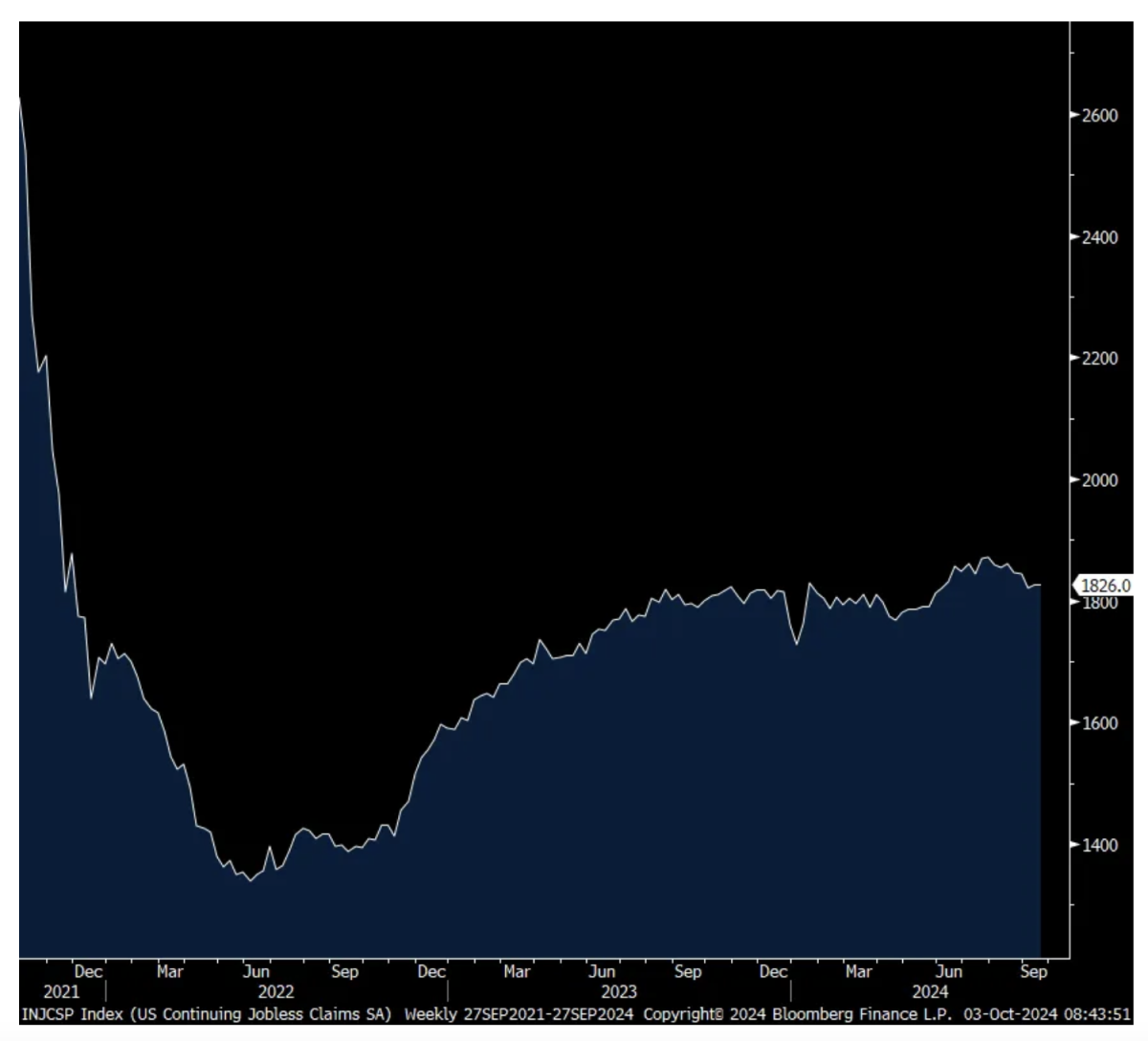Click the 2022 year label on time axis

pos(276,991)
